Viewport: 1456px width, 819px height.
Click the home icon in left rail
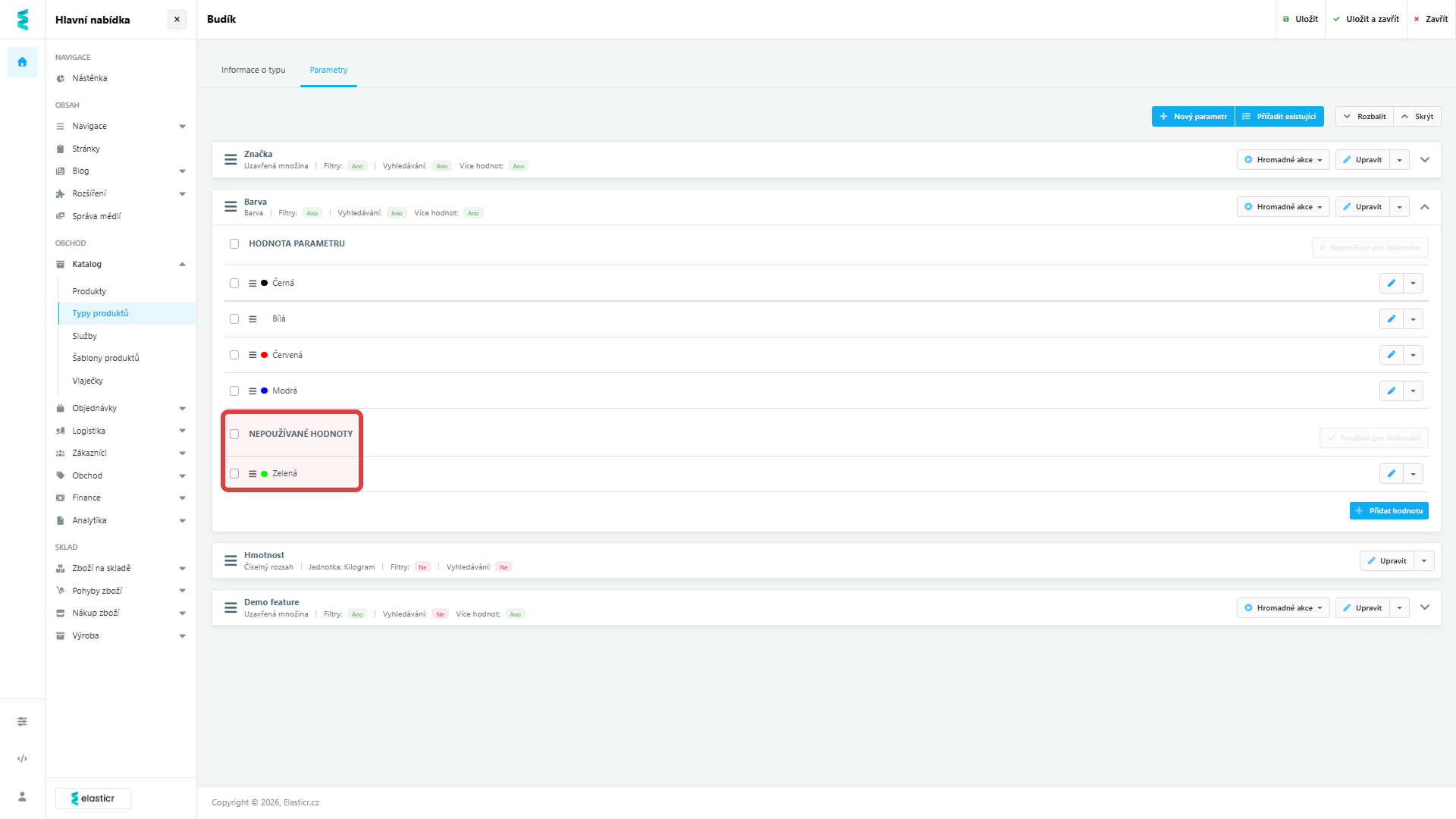(22, 62)
